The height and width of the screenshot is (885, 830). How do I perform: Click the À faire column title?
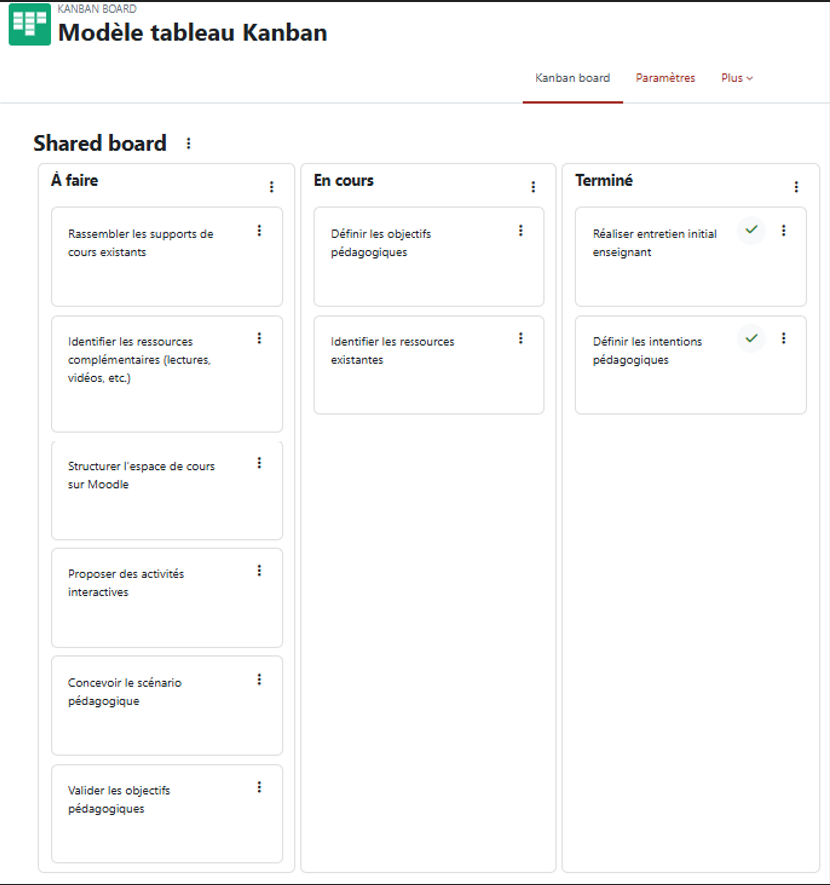(x=74, y=180)
